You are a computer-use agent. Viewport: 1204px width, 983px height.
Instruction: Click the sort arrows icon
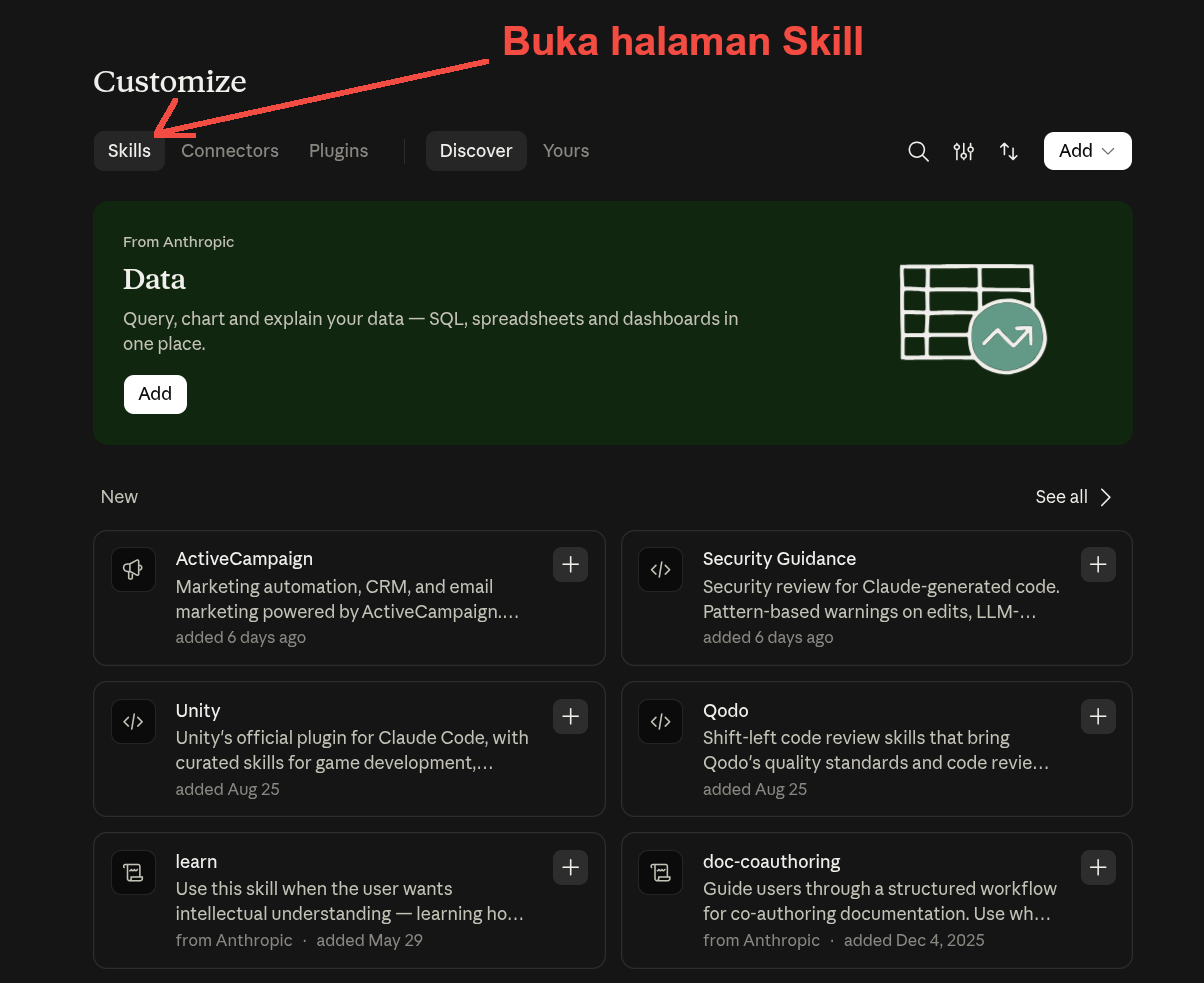click(1009, 151)
